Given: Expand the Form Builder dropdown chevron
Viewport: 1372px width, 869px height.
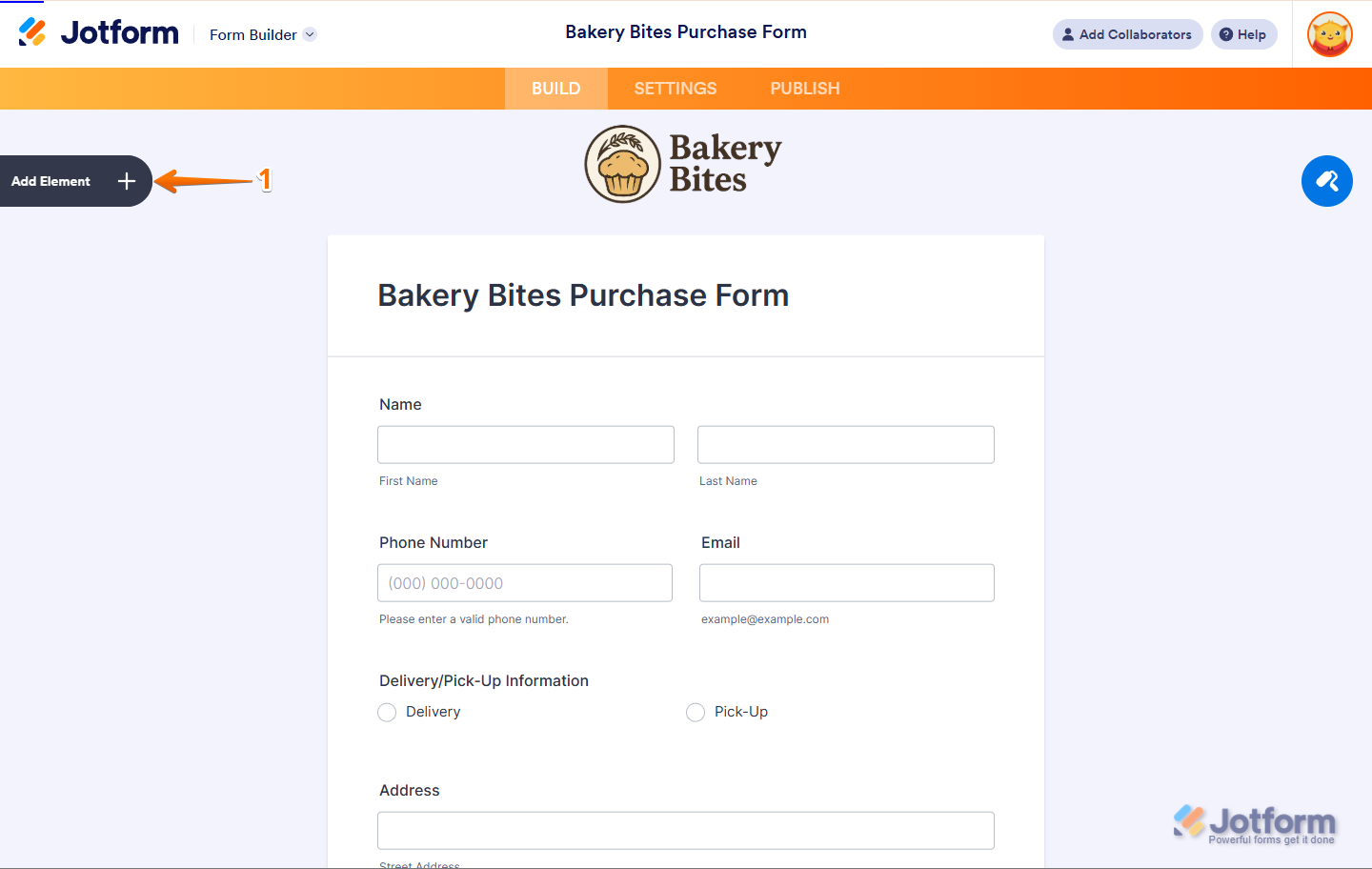Looking at the screenshot, I should tap(310, 34).
